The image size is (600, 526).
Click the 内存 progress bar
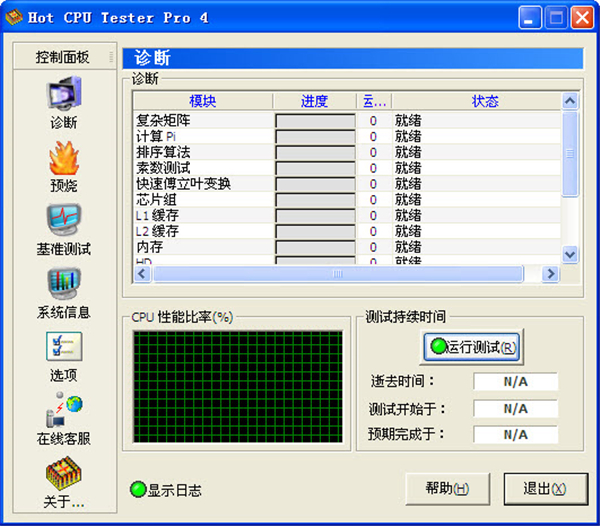pos(315,247)
